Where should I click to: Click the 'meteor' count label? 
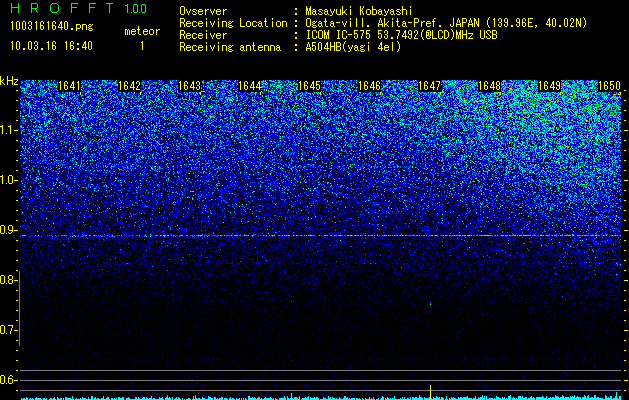[142, 31]
